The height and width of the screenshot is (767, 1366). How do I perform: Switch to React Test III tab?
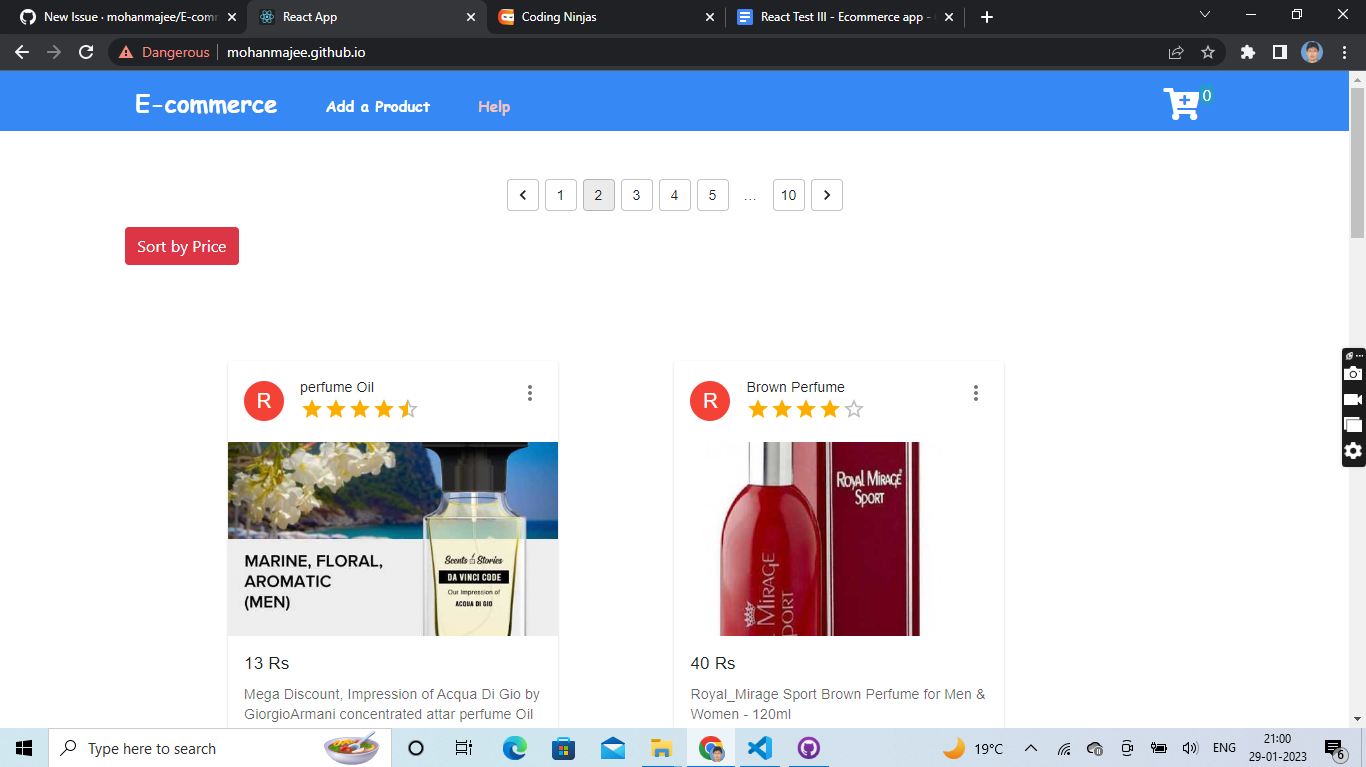[846, 17]
